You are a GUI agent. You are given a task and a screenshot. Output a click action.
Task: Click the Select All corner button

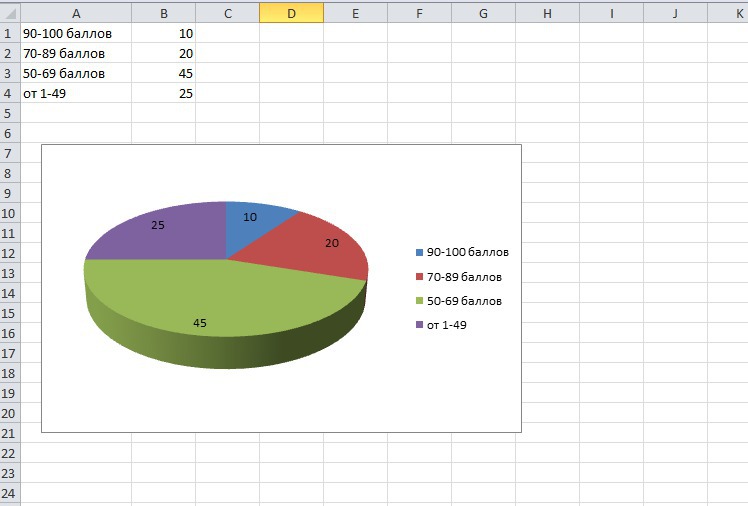coord(10,13)
